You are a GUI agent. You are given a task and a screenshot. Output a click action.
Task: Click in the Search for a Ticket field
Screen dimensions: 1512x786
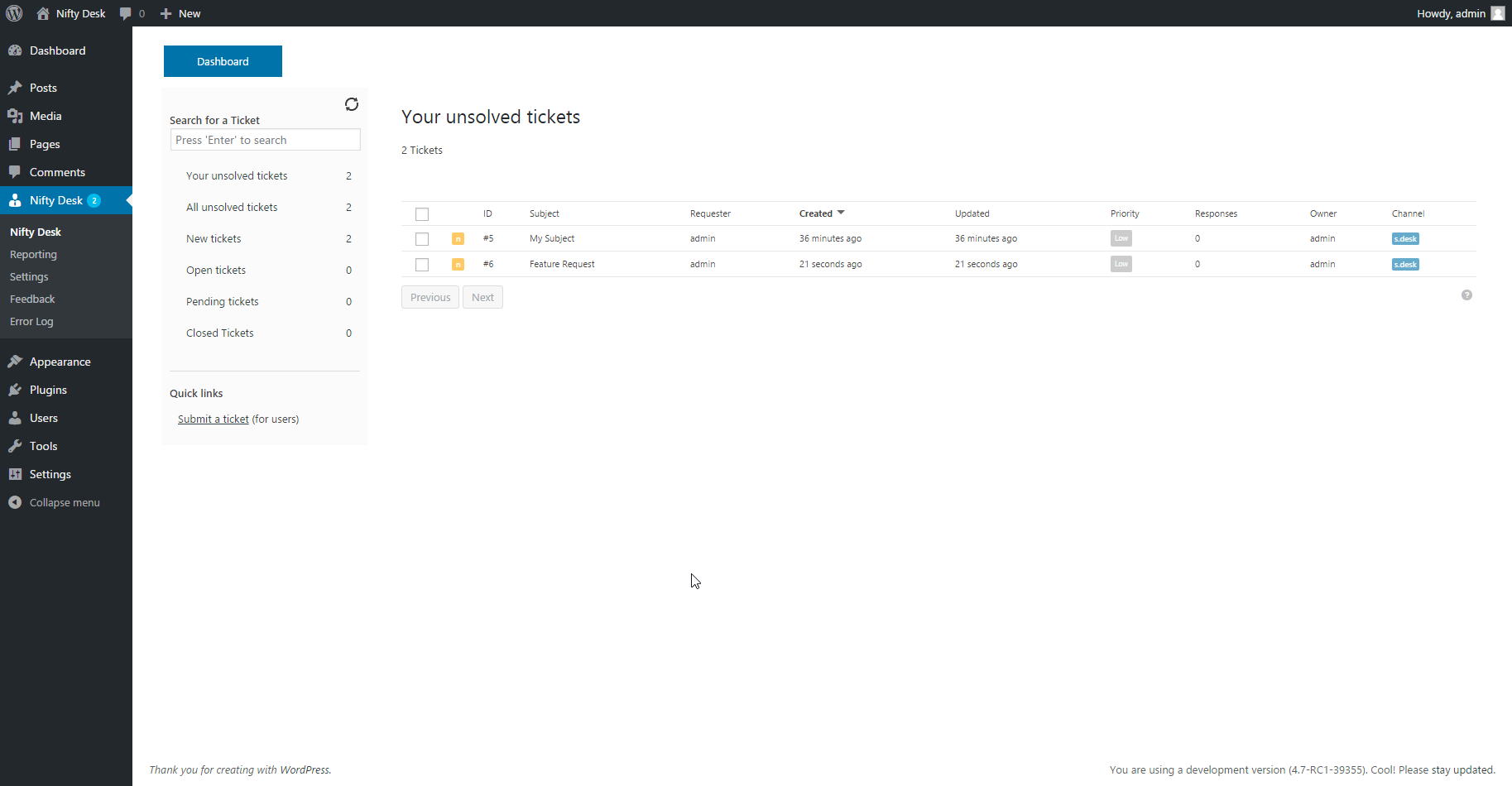tap(266, 140)
